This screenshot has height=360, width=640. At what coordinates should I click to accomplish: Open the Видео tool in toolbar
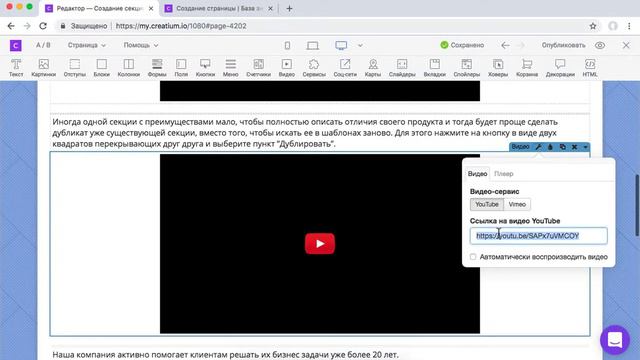point(287,68)
